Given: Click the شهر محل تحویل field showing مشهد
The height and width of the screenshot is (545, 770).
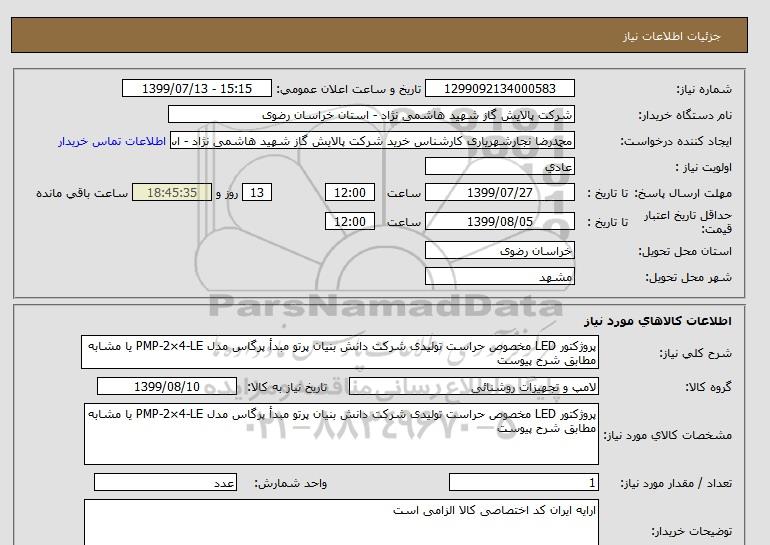Looking at the screenshot, I should tap(501, 276).
